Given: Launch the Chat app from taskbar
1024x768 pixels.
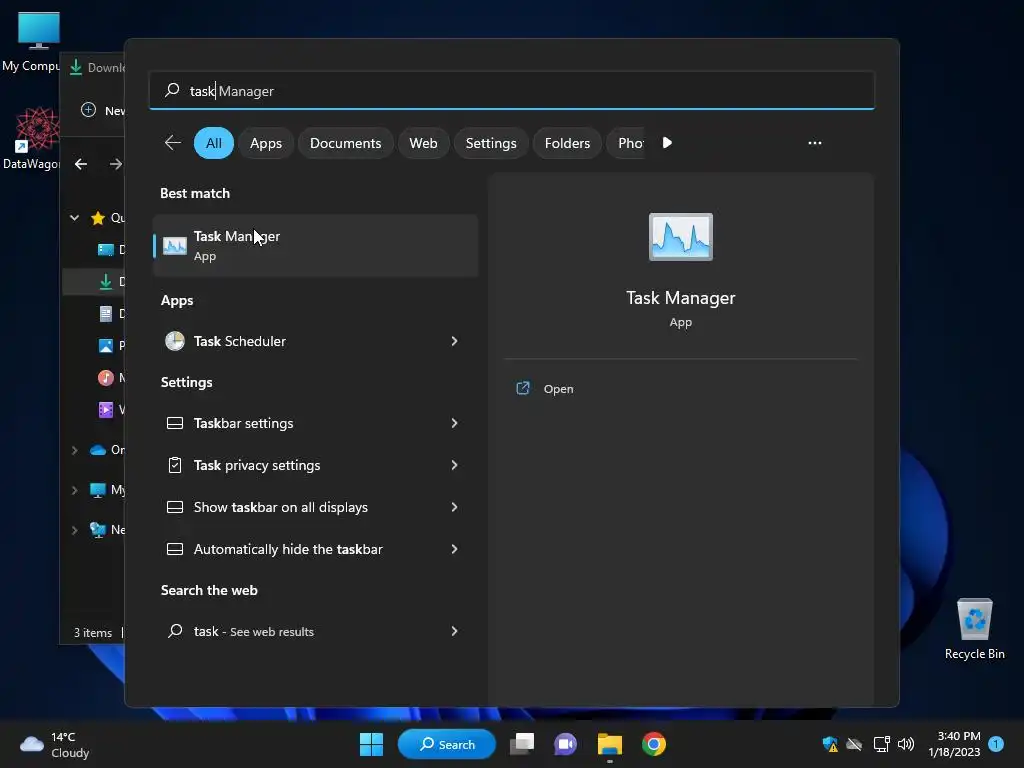Looking at the screenshot, I should (x=566, y=744).
